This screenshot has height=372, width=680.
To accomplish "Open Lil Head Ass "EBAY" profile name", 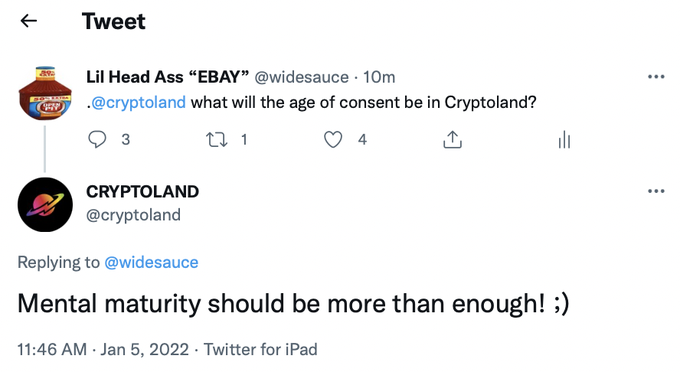I will tap(167, 77).
